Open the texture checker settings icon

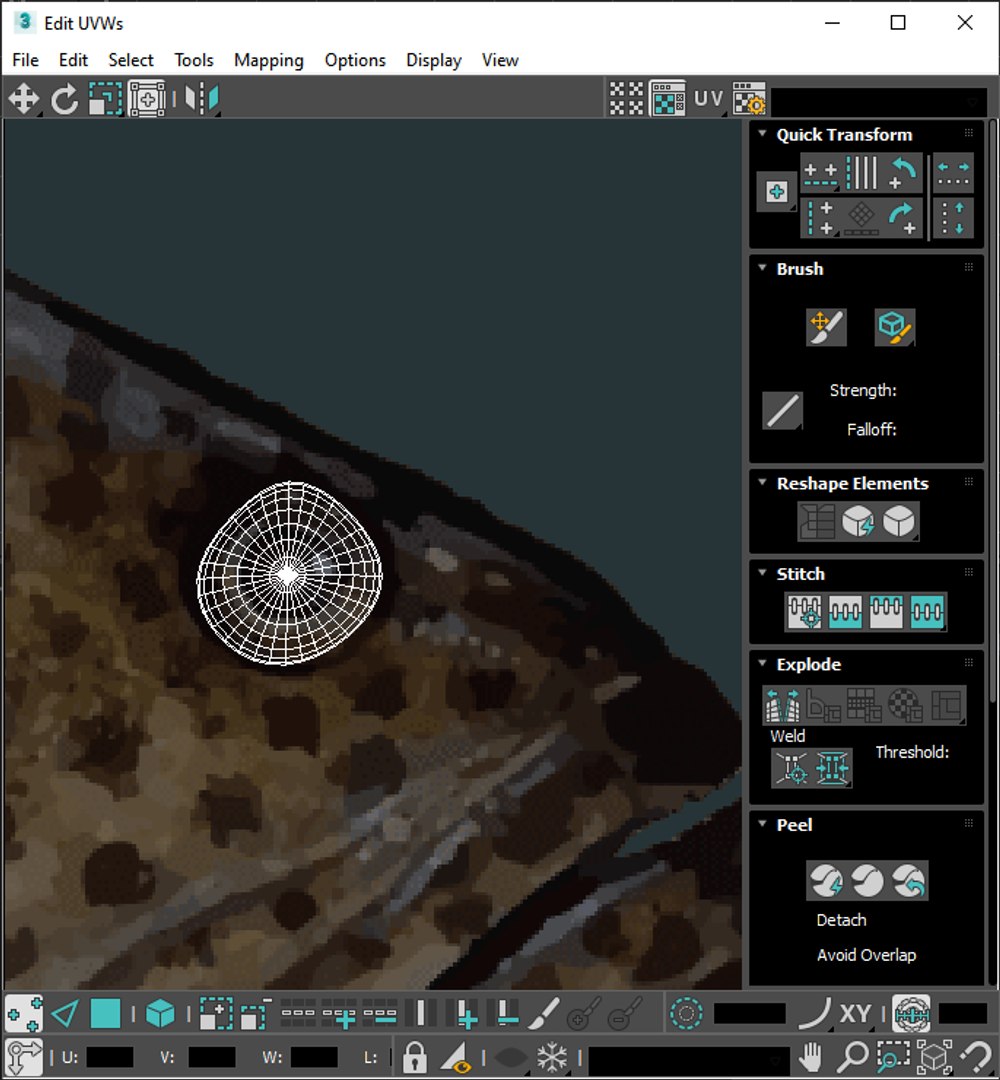749,98
